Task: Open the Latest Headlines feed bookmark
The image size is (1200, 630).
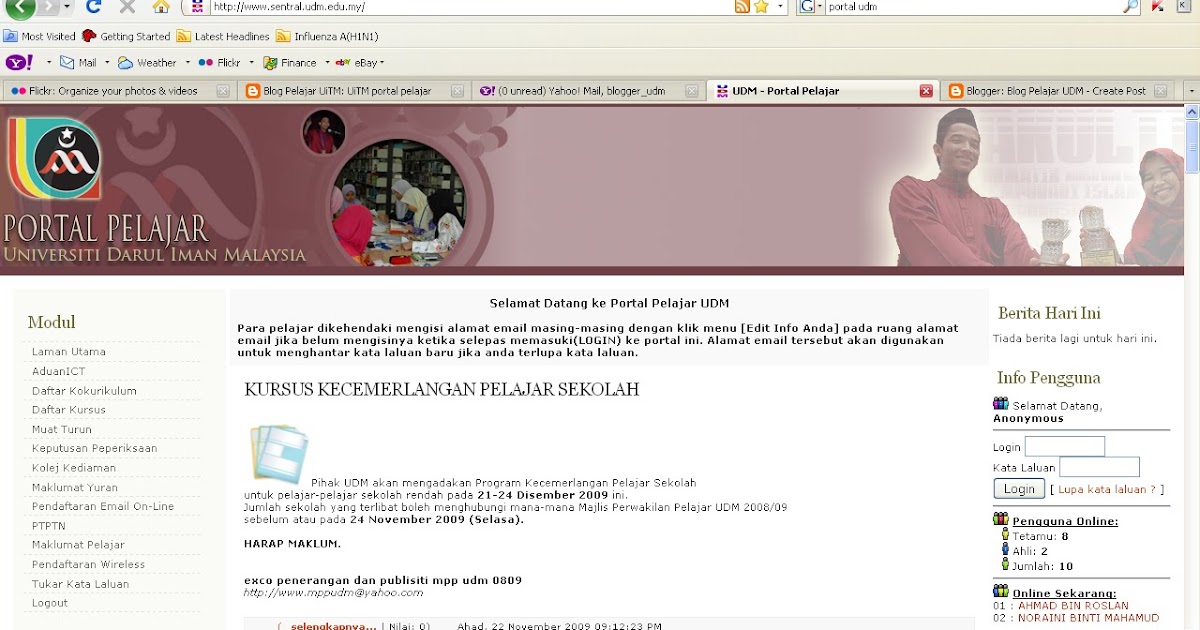Action: point(223,36)
